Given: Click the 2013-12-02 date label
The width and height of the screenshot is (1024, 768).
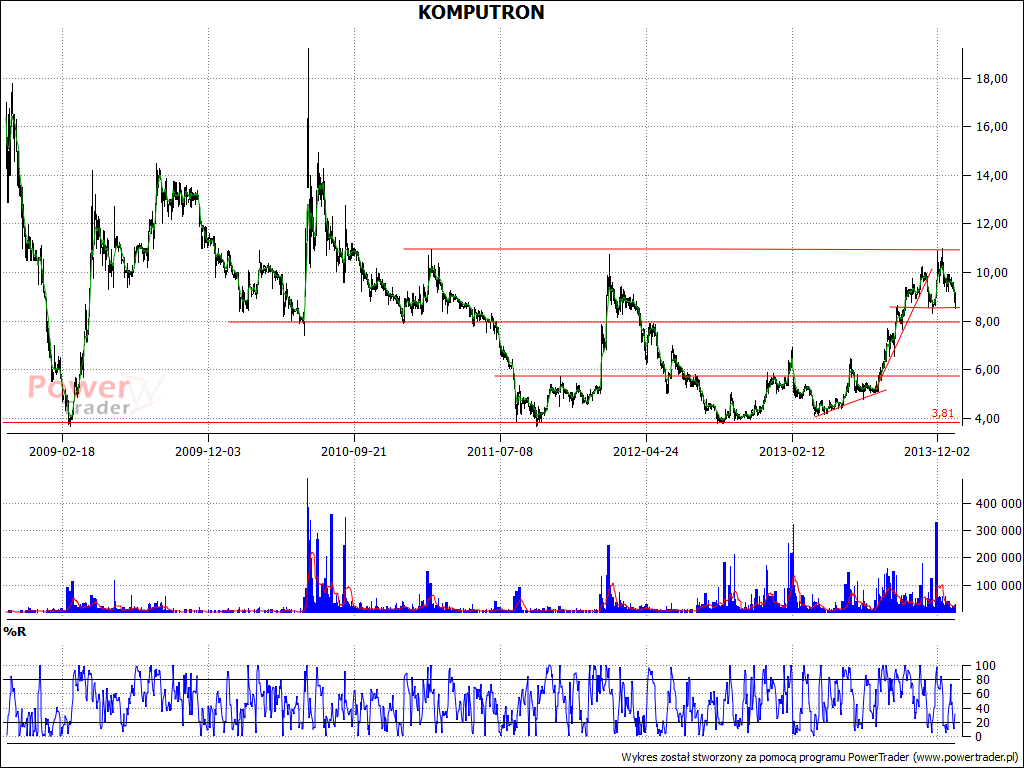Looking at the screenshot, I should tap(937, 452).
